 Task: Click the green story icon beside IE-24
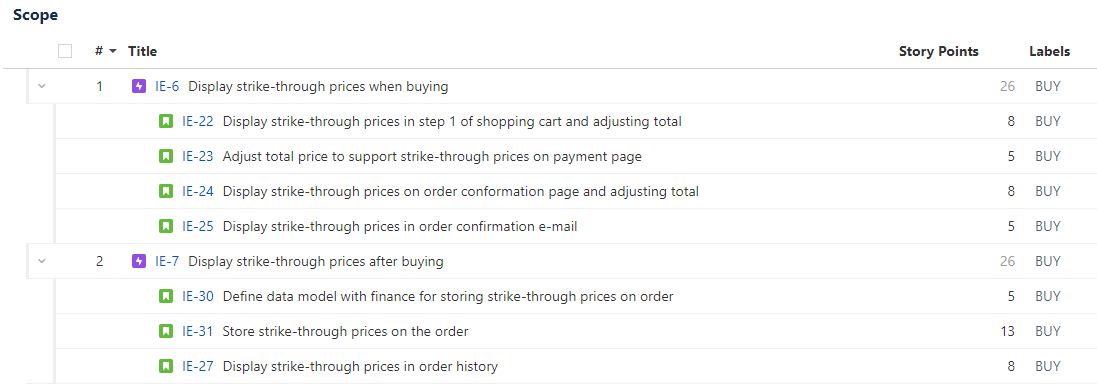pos(166,192)
